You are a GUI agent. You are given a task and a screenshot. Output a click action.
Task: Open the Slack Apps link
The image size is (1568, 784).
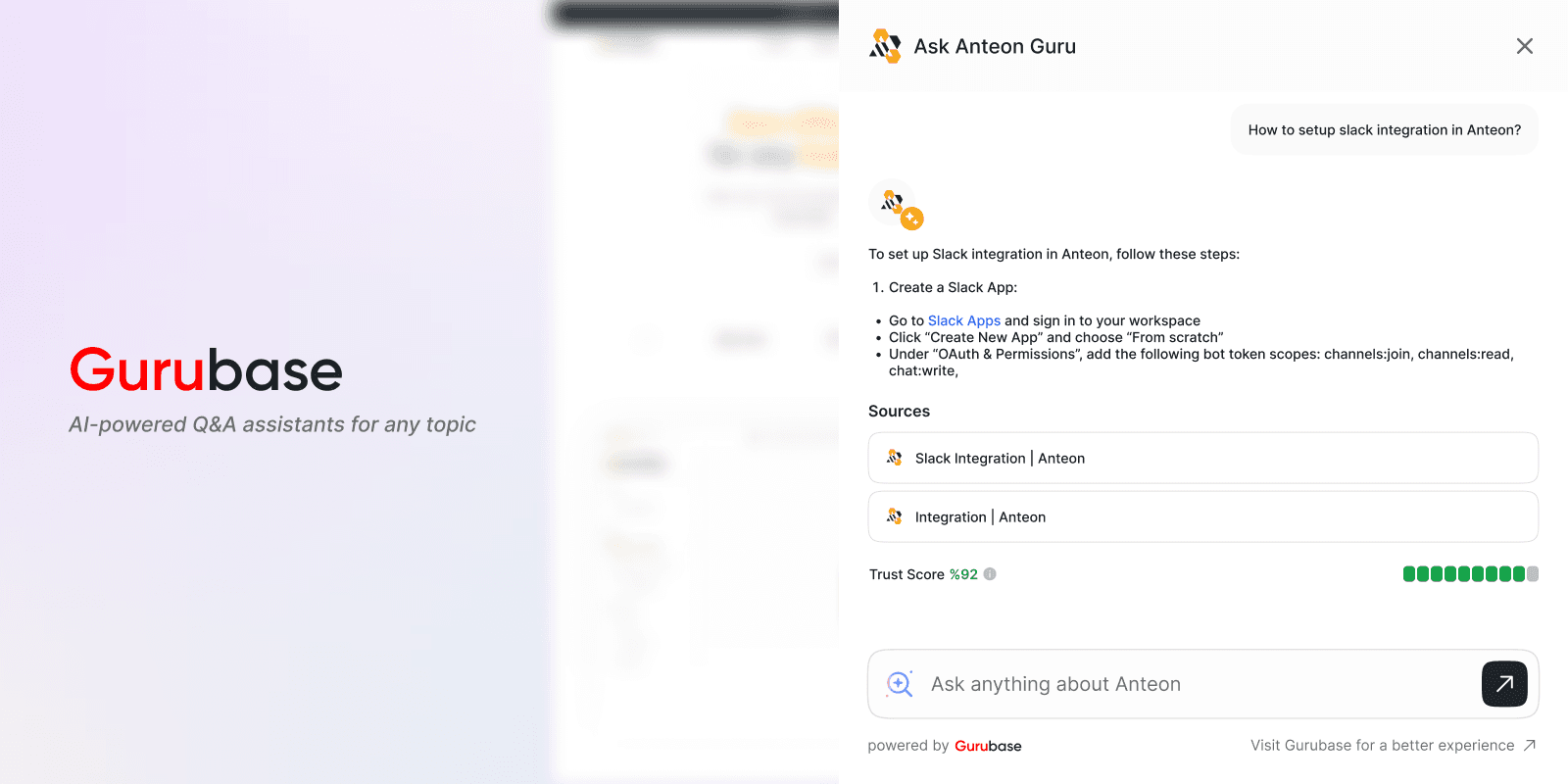tap(963, 320)
